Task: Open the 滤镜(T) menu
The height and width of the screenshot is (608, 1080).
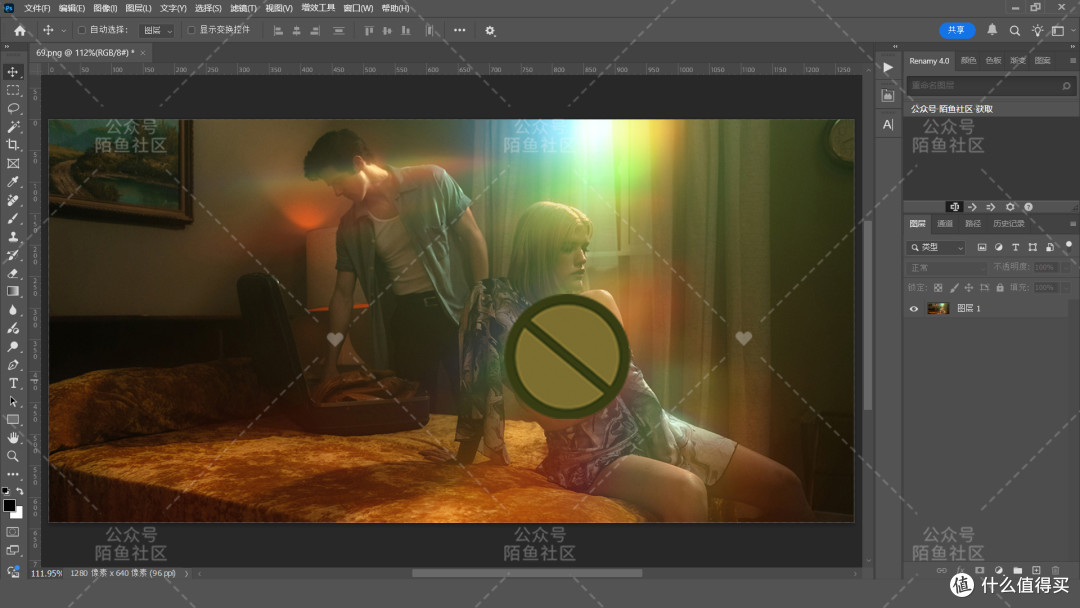Action: click(x=243, y=8)
